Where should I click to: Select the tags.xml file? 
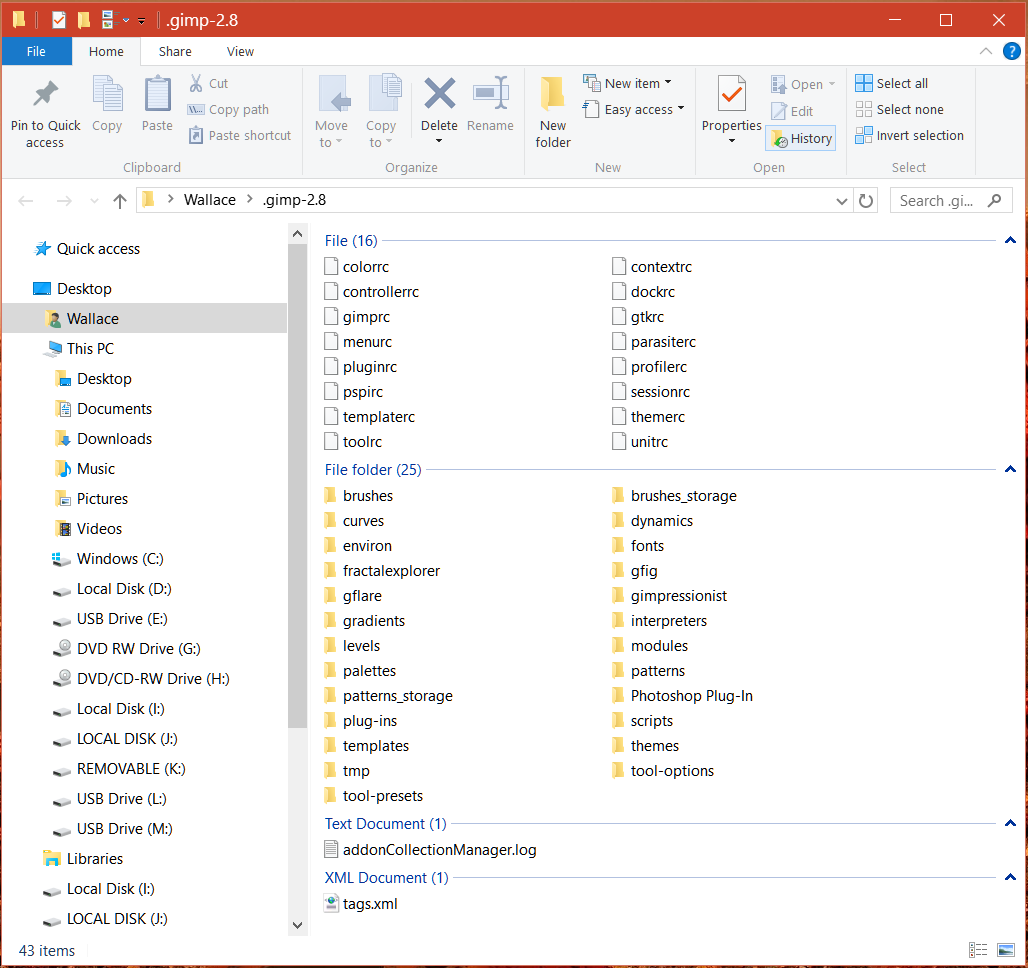[x=361, y=904]
